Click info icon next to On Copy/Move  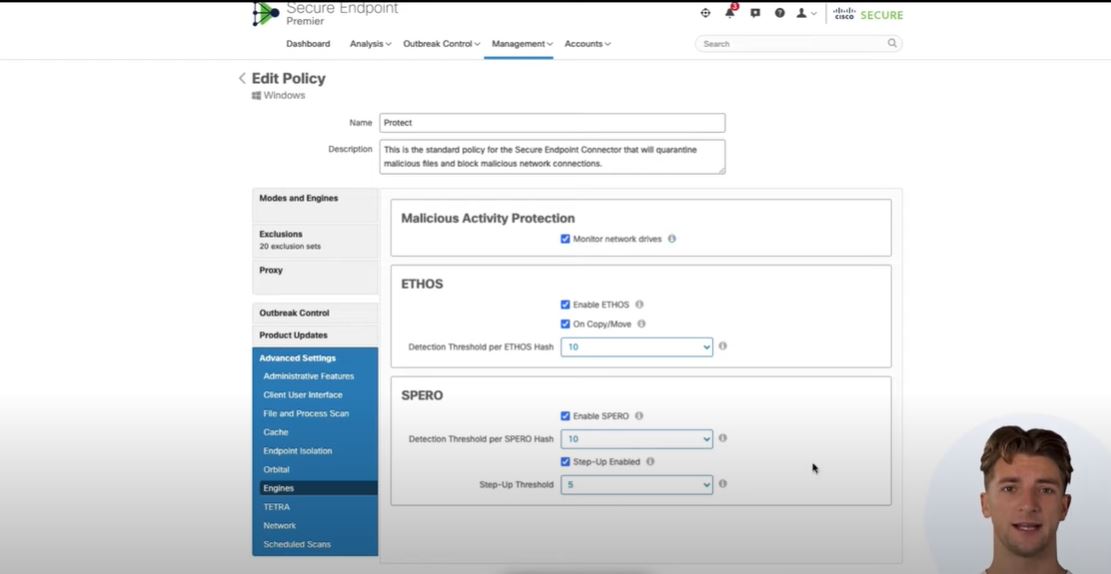coord(641,324)
